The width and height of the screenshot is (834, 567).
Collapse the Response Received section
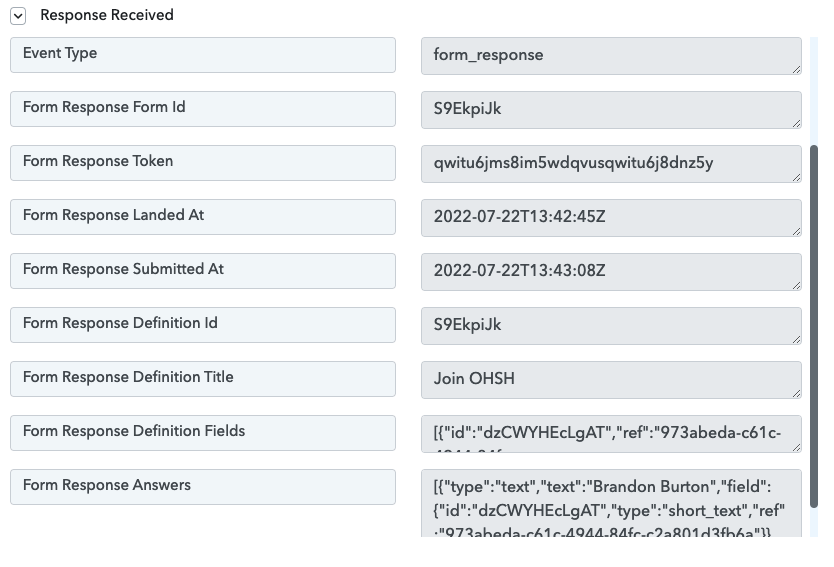point(18,16)
